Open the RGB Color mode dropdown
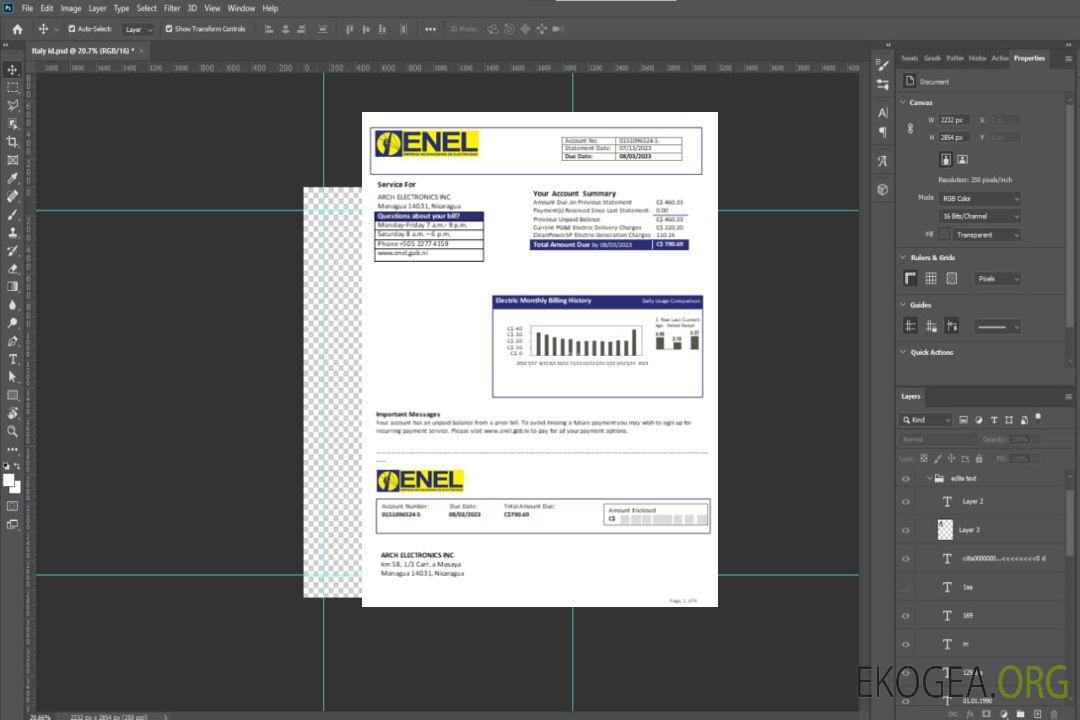The width and height of the screenshot is (1080, 720). tap(979, 198)
